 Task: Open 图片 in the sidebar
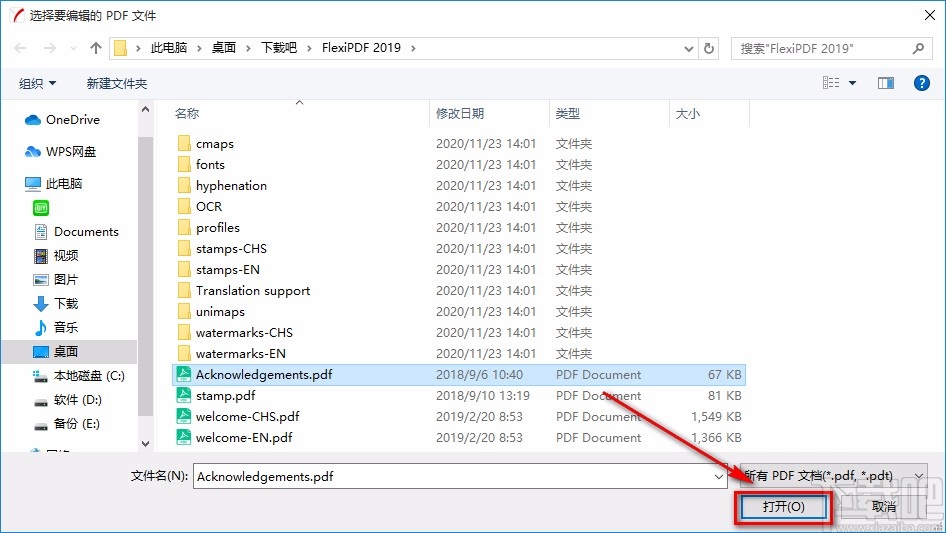click(x=56, y=279)
